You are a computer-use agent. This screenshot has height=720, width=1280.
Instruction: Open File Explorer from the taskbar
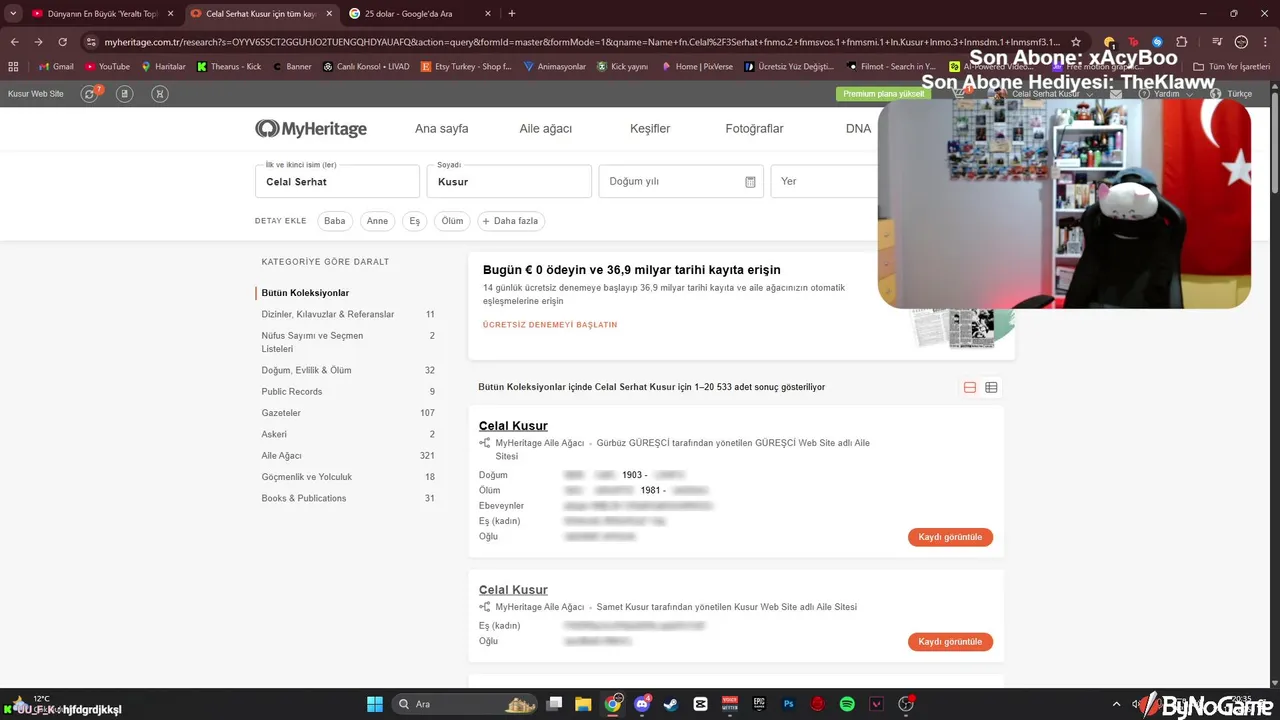coord(583,704)
